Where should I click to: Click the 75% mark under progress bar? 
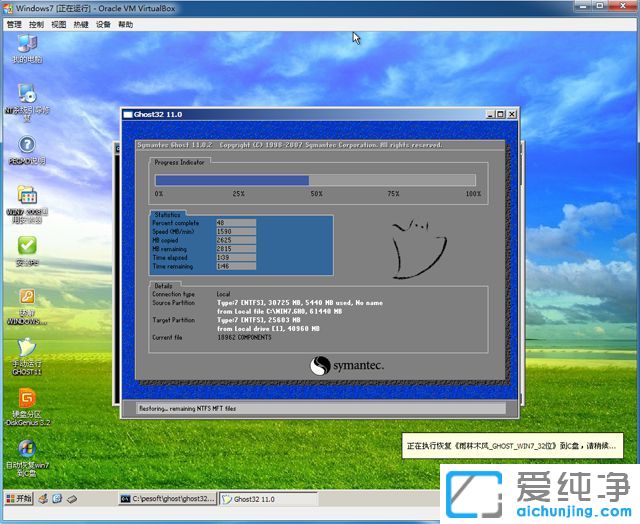click(x=393, y=193)
